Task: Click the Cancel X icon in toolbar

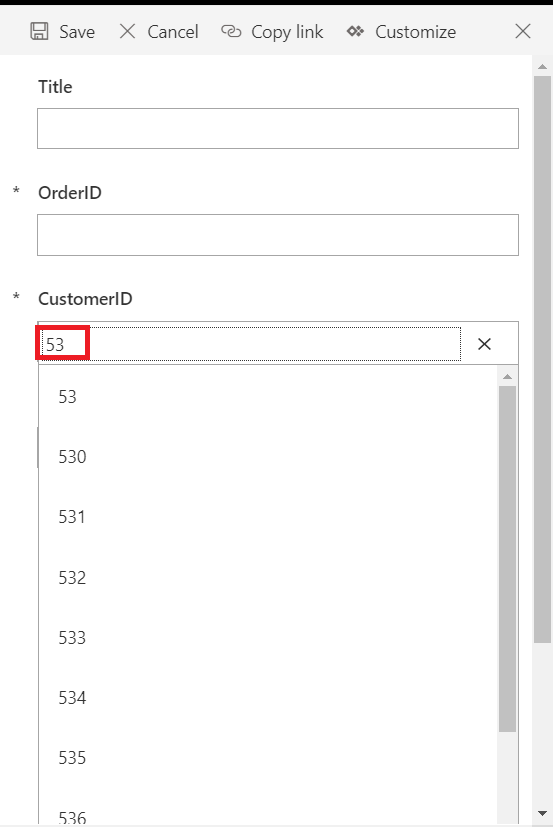Action: click(127, 32)
